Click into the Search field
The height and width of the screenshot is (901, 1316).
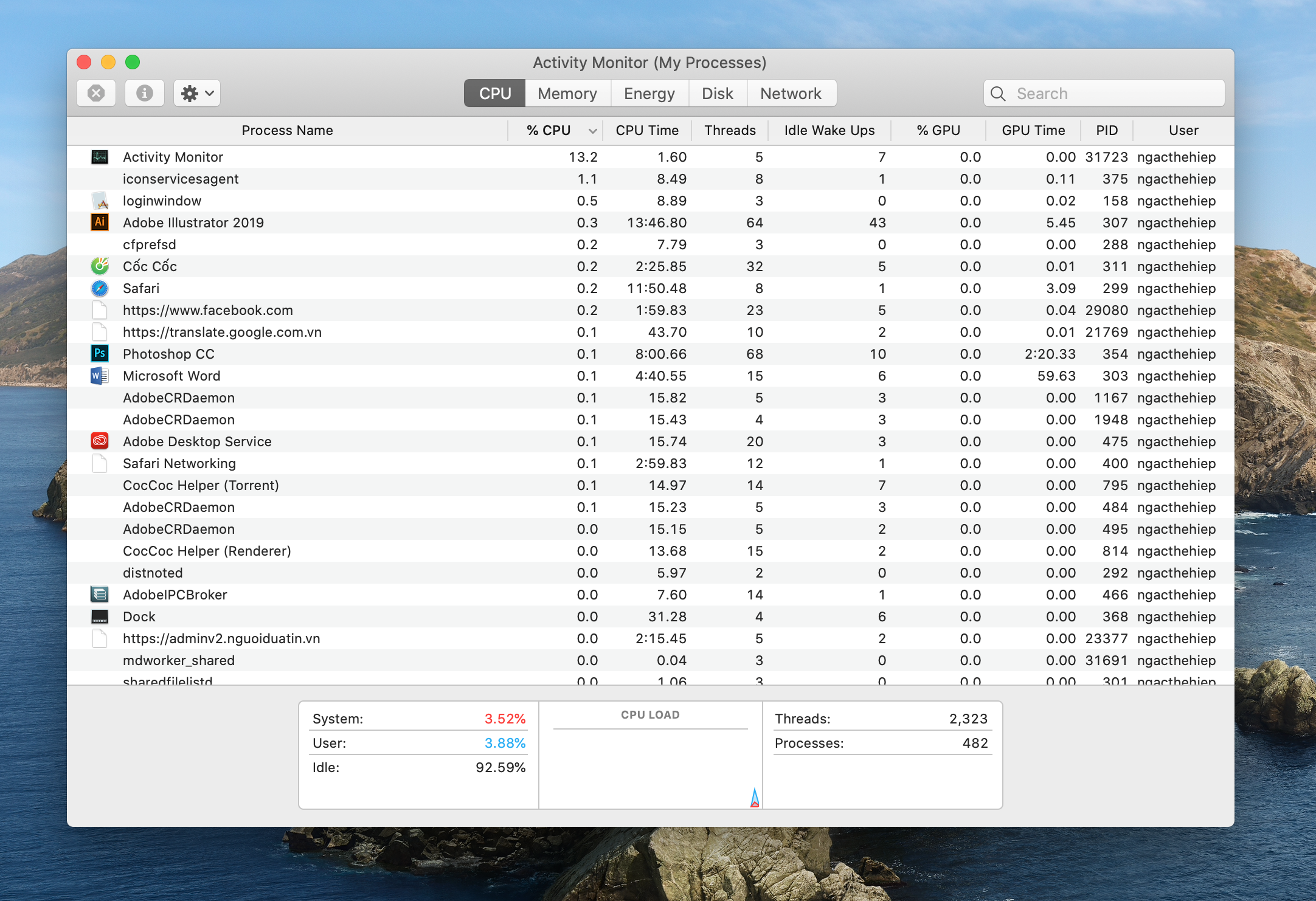pyautogui.click(x=1104, y=94)
